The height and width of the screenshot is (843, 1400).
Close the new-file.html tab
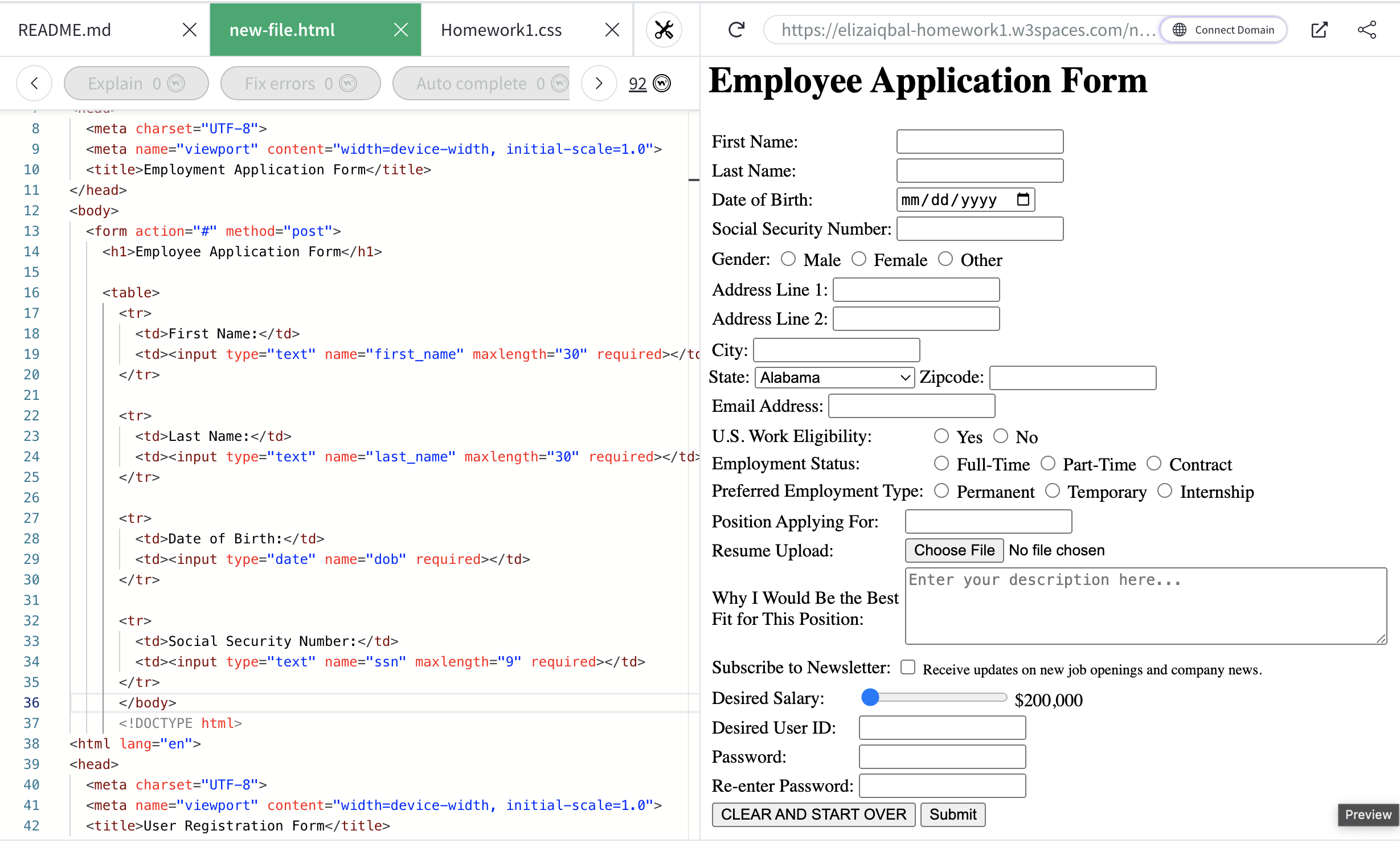pos(401,30)
